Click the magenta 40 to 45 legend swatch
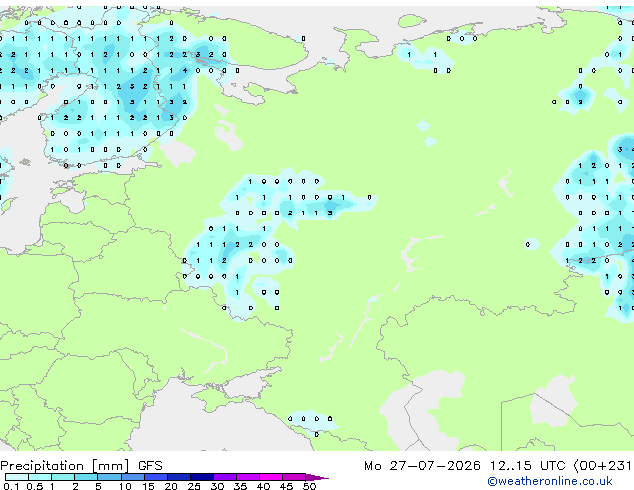 coord(271,477)
